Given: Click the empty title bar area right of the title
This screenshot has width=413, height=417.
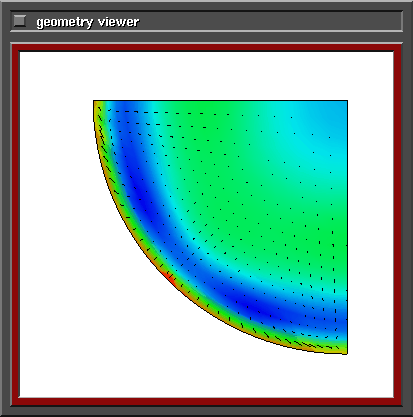Looking at the screenshot, I should point(270,21).
